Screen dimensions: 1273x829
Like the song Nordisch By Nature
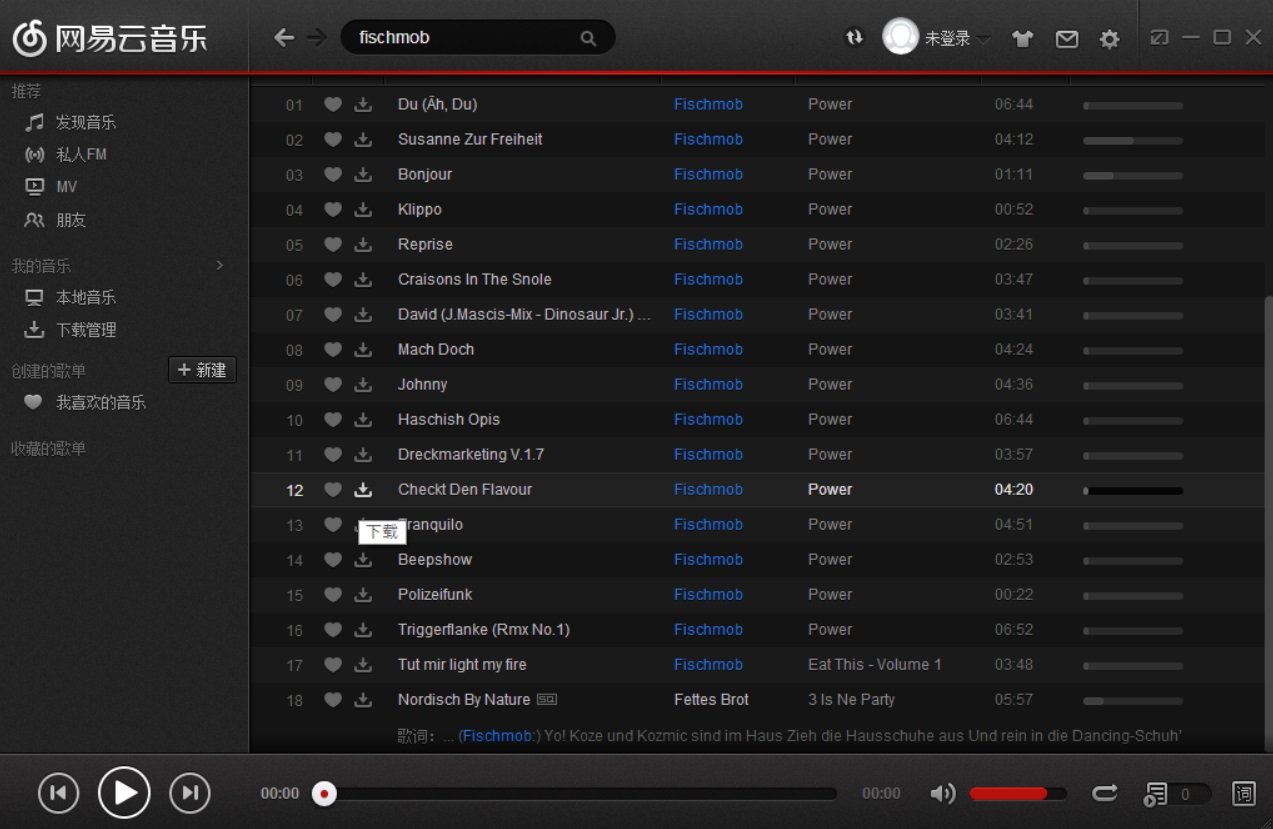coord(333,699)
